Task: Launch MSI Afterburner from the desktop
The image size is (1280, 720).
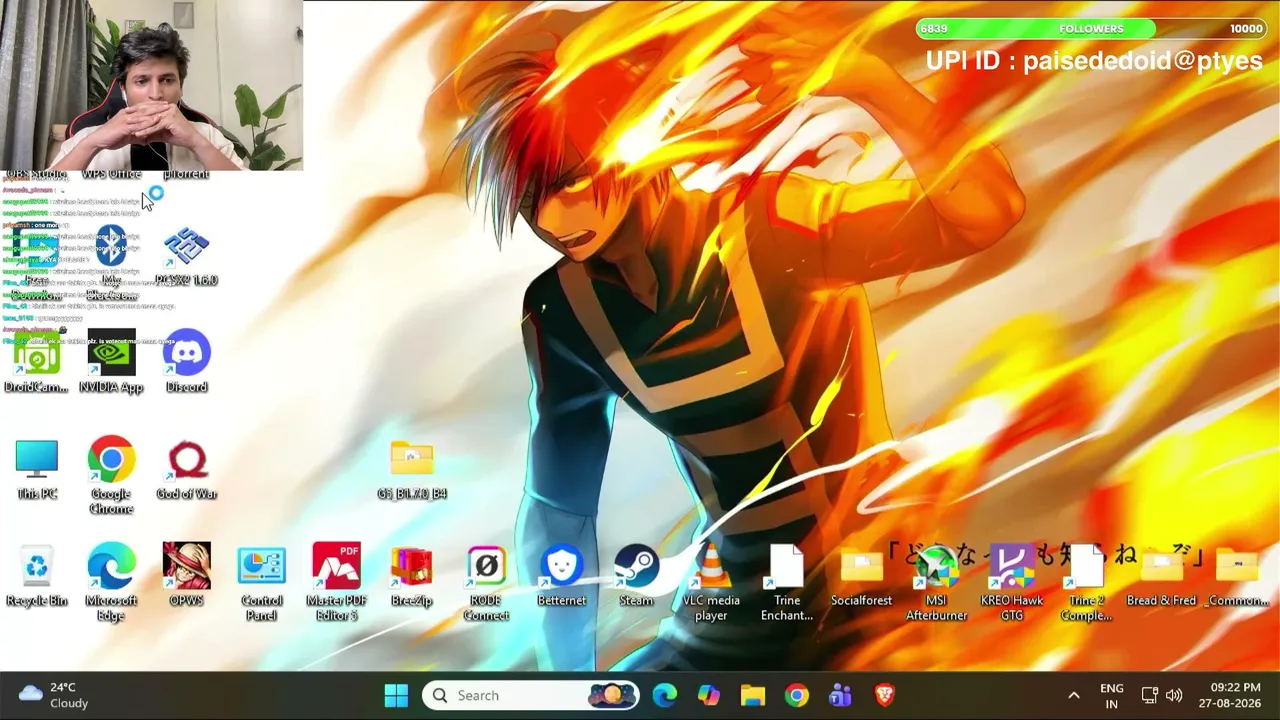Action: point(936,583)
